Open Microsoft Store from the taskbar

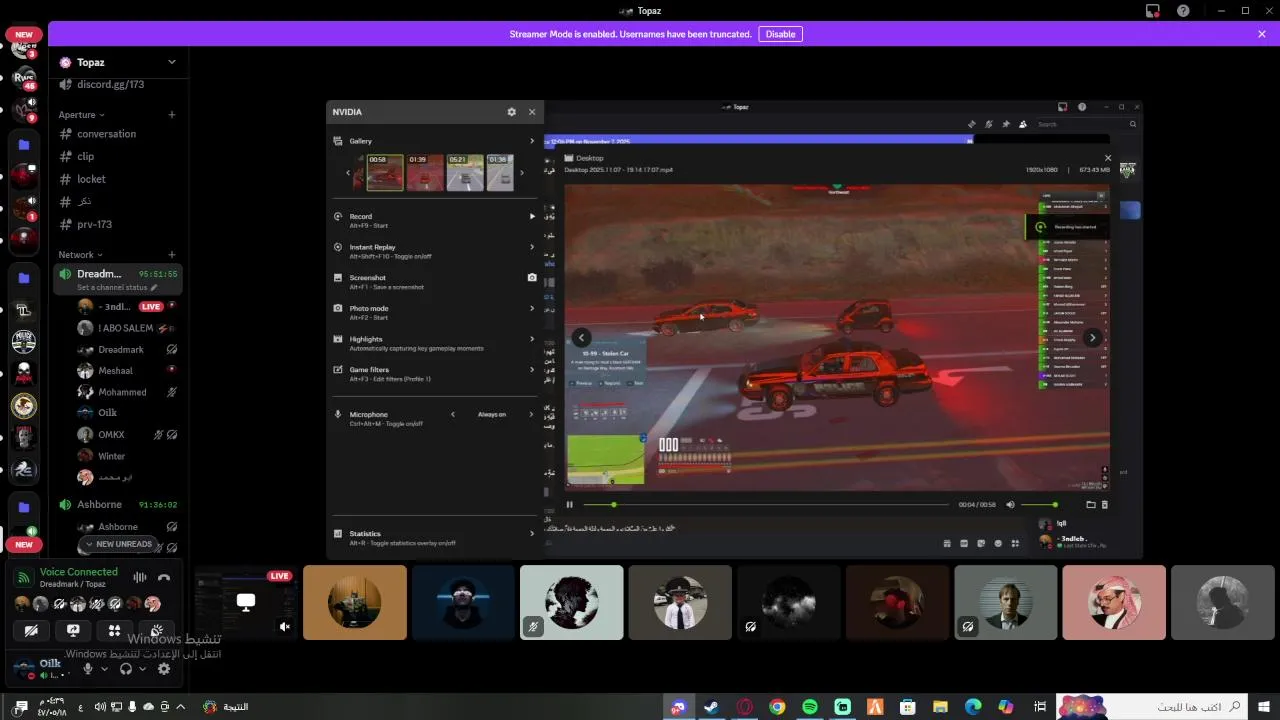(x=908, y=707)
